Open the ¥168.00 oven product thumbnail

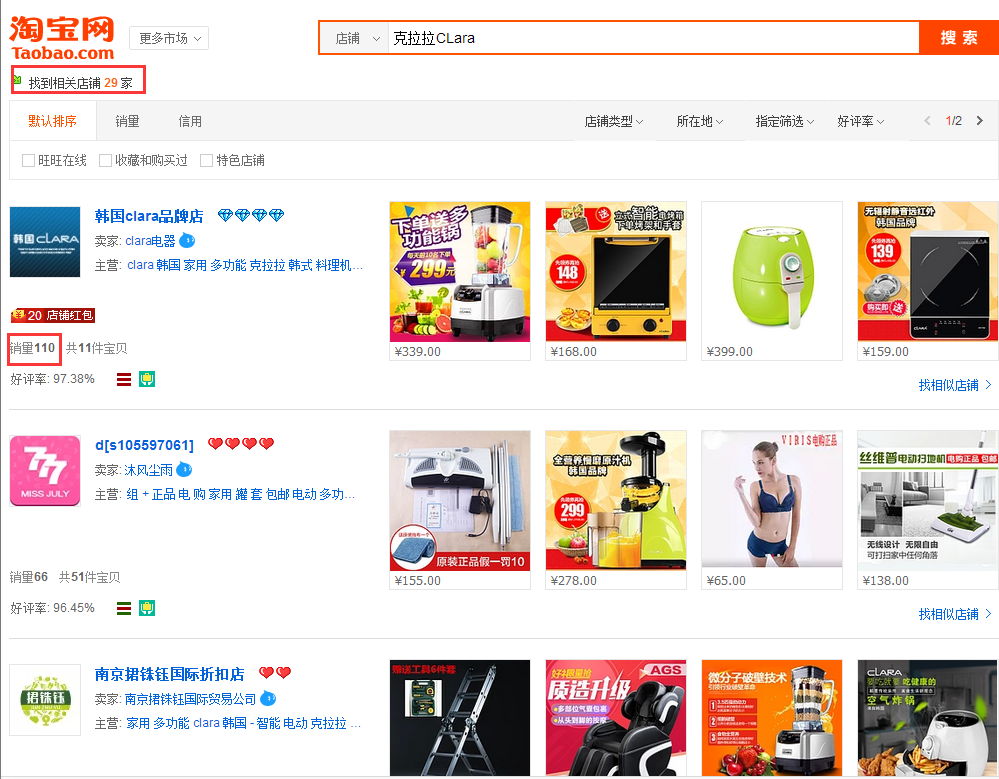tap(616, 272)
